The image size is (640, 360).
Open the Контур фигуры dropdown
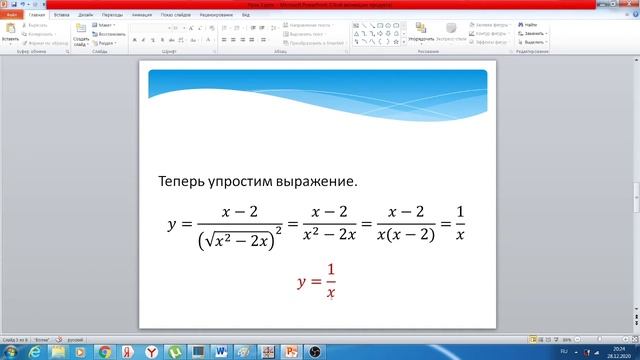coord(489,33)
